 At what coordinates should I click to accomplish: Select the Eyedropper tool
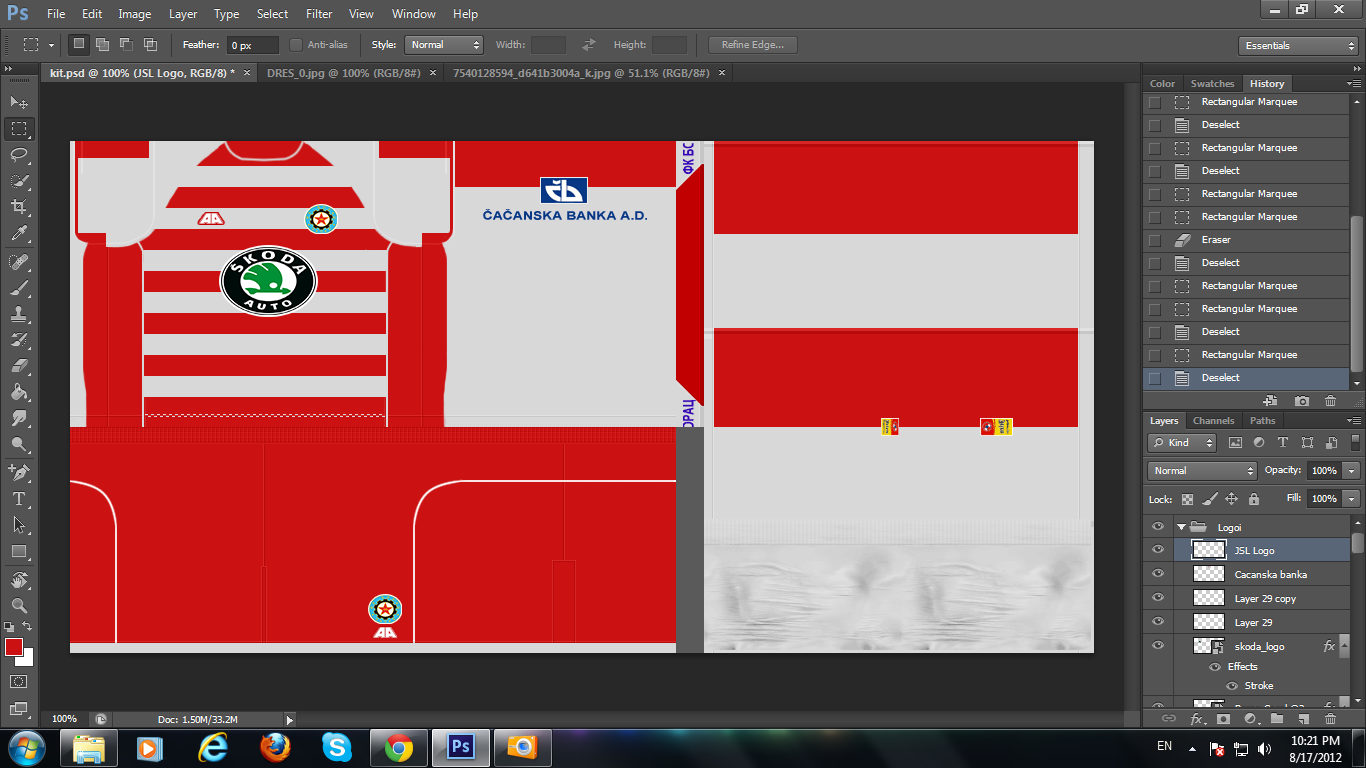click(19, 233)
